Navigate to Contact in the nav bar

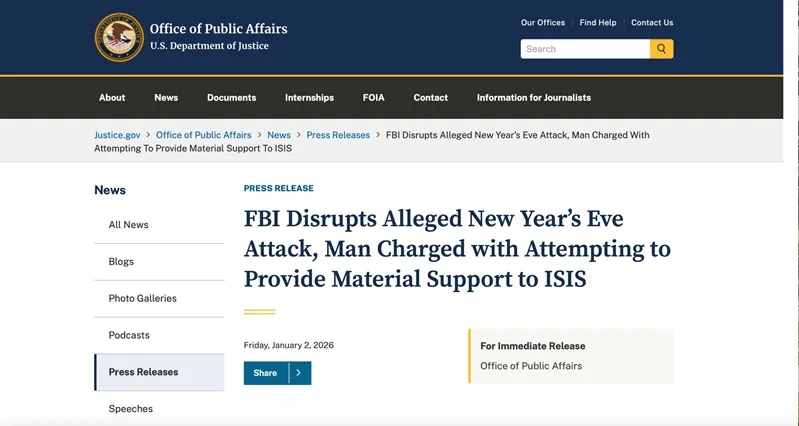click(x=430, y=98)
